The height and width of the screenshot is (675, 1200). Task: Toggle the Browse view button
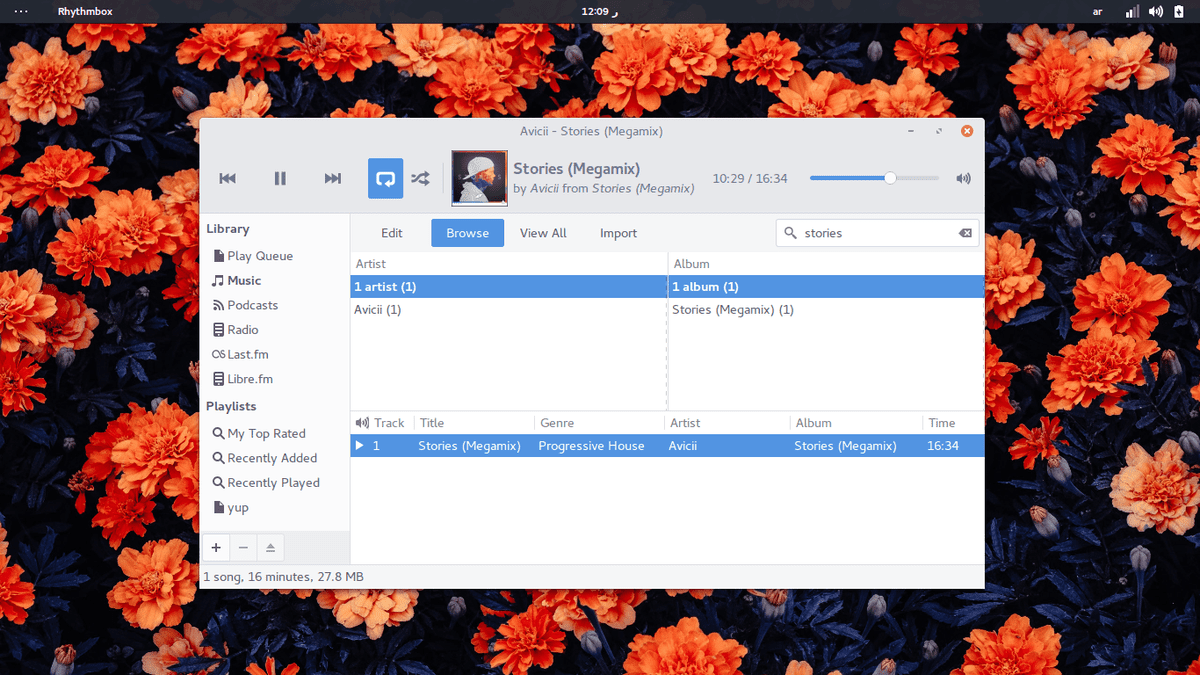pos(467,233)
